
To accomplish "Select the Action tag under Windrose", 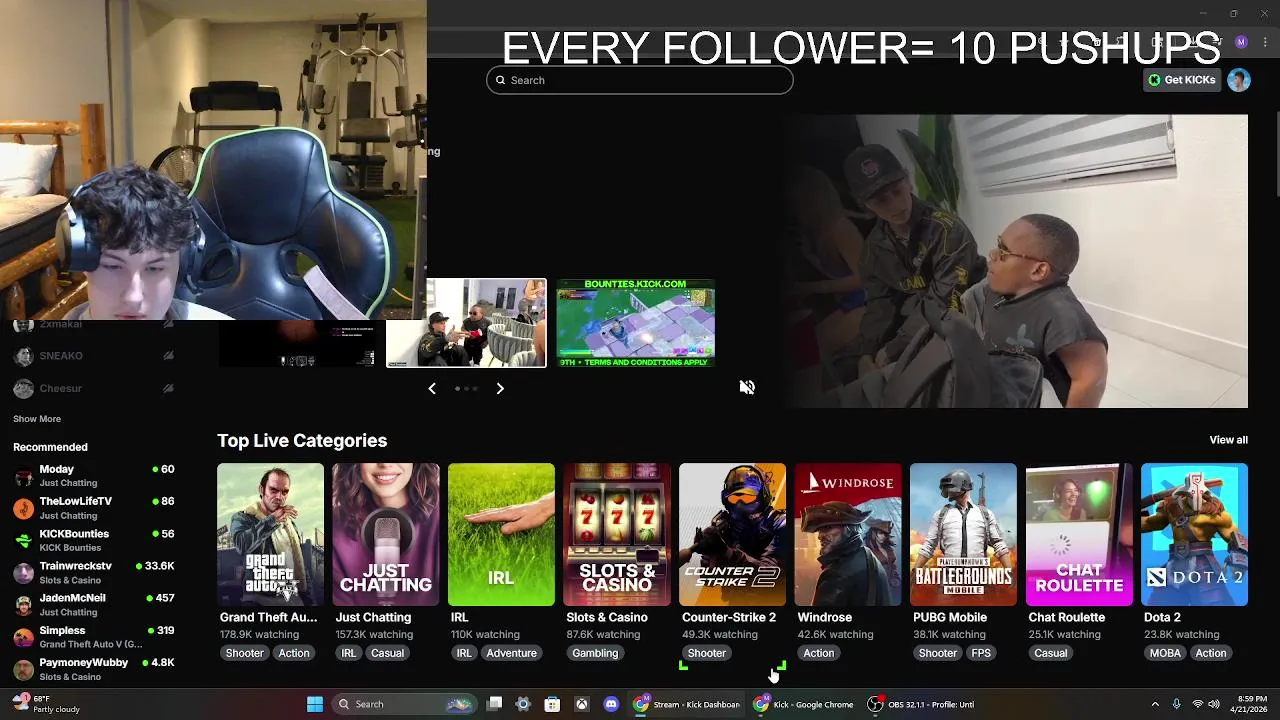I will click(818, 653).
